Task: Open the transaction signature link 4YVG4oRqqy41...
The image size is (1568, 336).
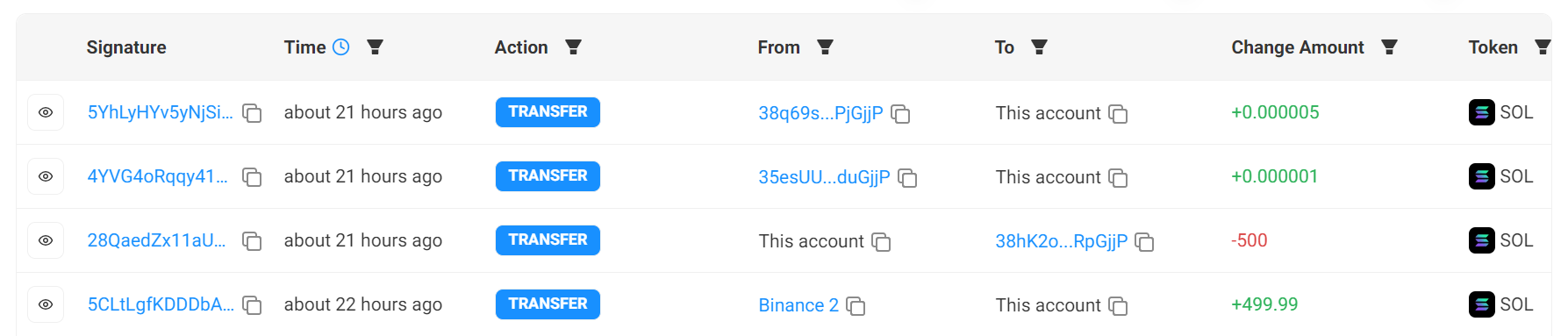Action: [158, 176]
